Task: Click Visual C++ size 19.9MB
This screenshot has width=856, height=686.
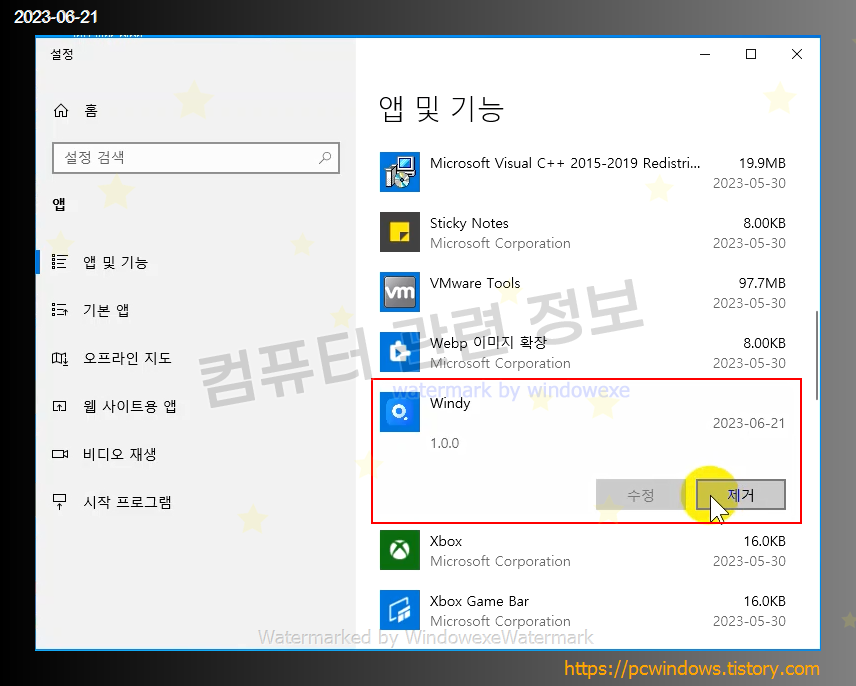Action: point(762,163)
